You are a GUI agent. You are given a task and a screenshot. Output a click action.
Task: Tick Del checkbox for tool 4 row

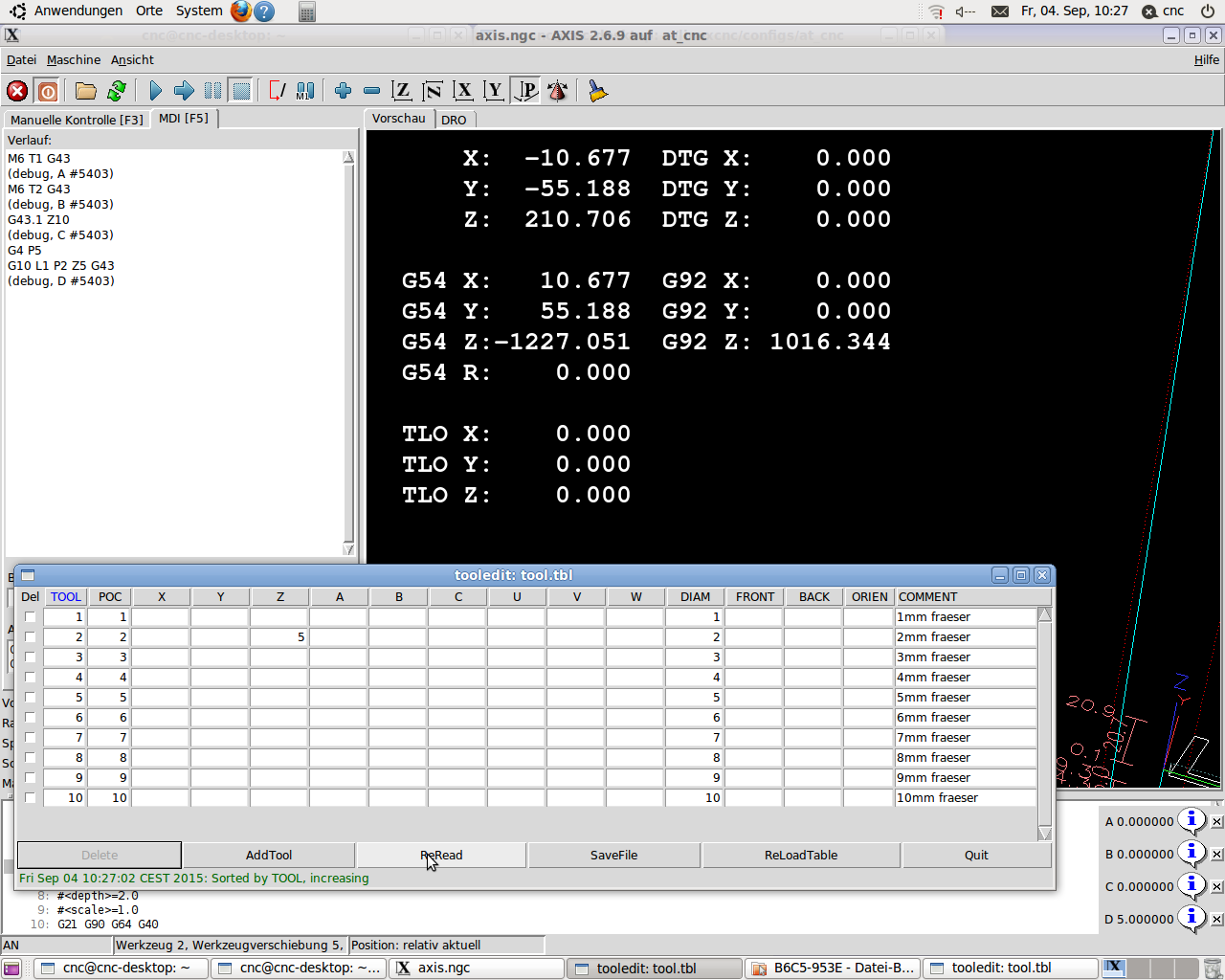click(30, 678)
